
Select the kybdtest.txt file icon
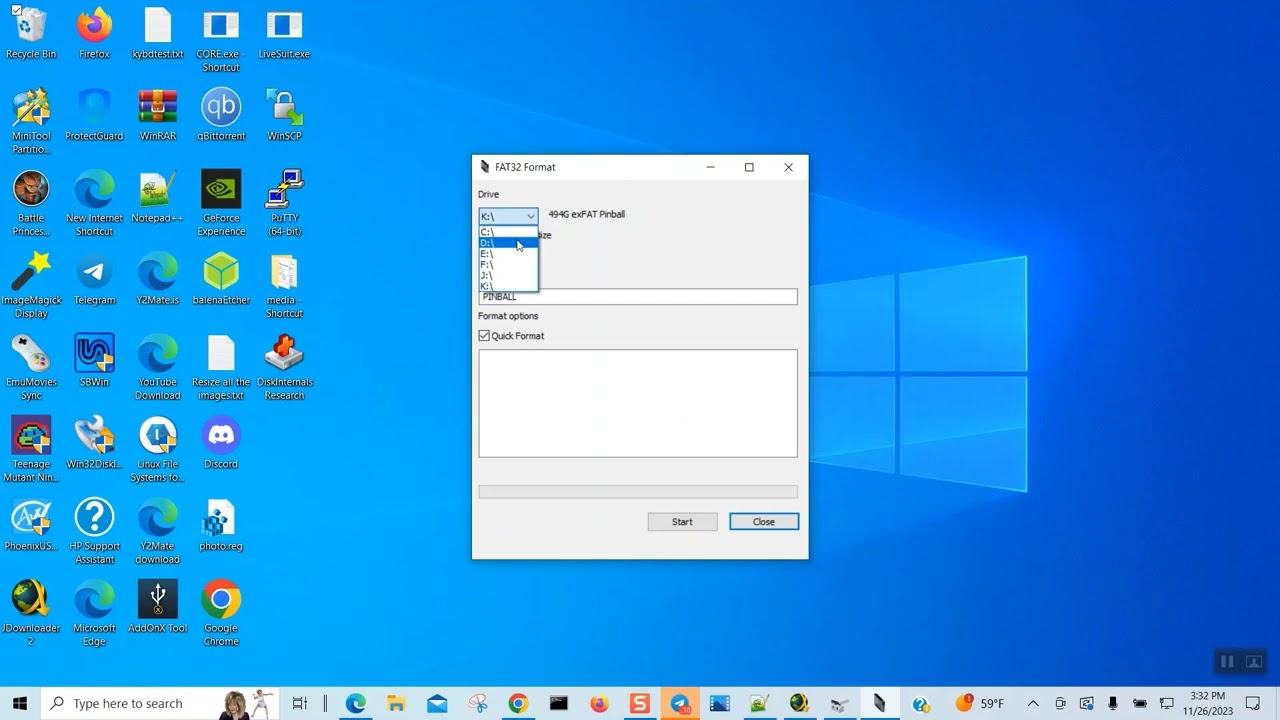click(x=158, y=33)
